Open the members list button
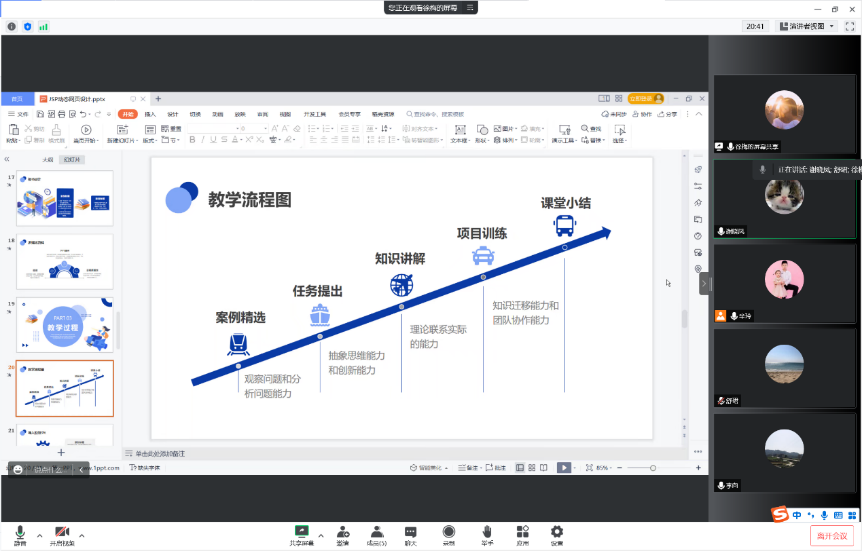 click(377, 535)
